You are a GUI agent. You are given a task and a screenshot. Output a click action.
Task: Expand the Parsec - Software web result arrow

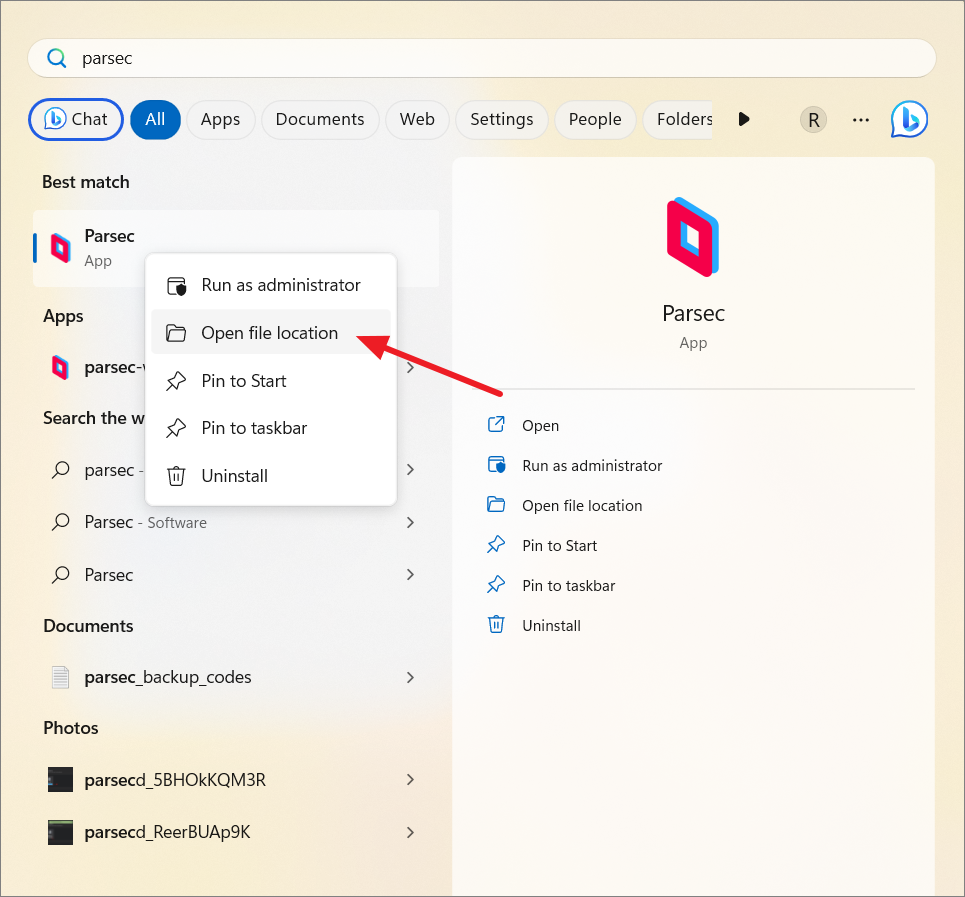click(410, 522)
